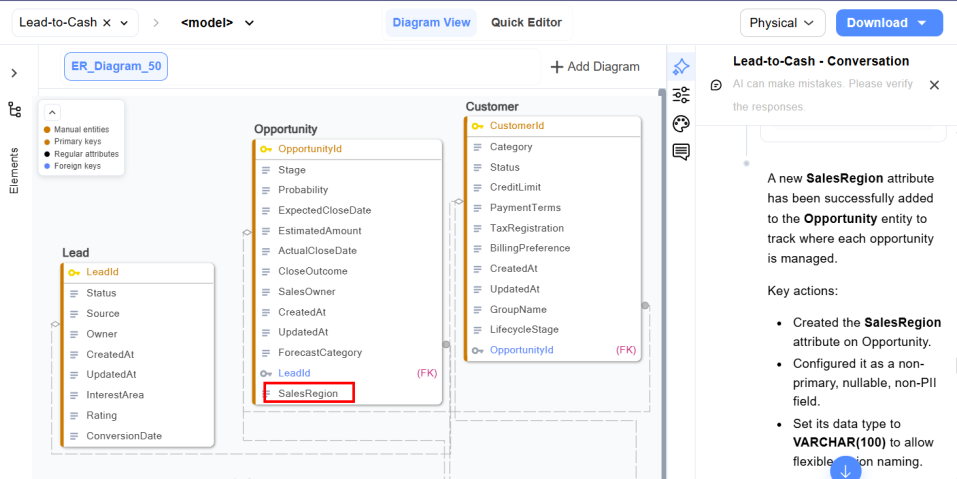The image size is (957, 479).
Task: Select the Stage attribute in Opportunity
Action: pyautogui.click(x=292, y=170)
